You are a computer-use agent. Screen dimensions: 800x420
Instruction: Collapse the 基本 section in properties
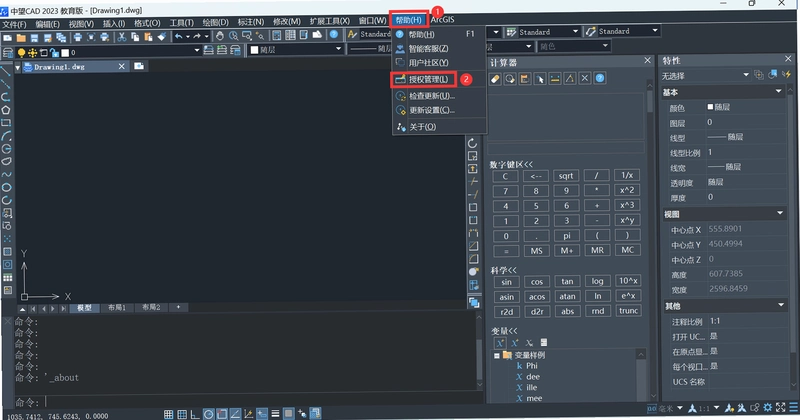coord(778,91)
